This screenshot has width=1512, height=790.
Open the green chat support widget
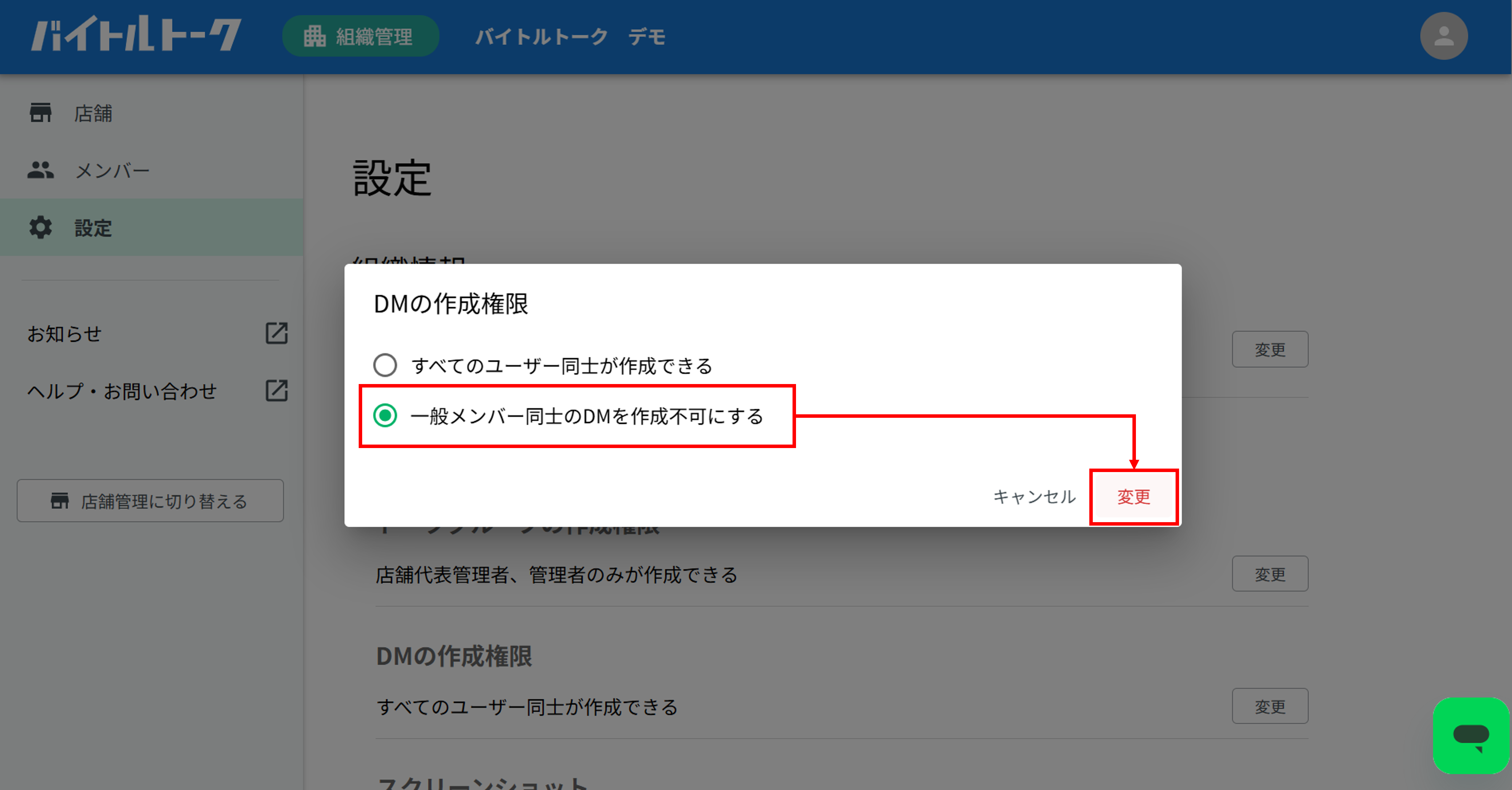tap(1471, 735)
